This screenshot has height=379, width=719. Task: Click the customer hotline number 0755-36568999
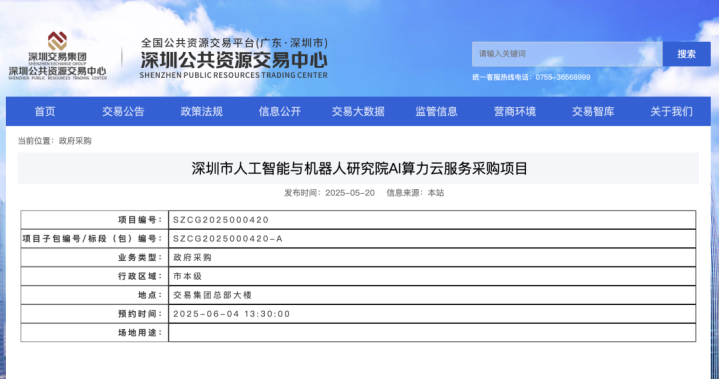tap(563, 77)
